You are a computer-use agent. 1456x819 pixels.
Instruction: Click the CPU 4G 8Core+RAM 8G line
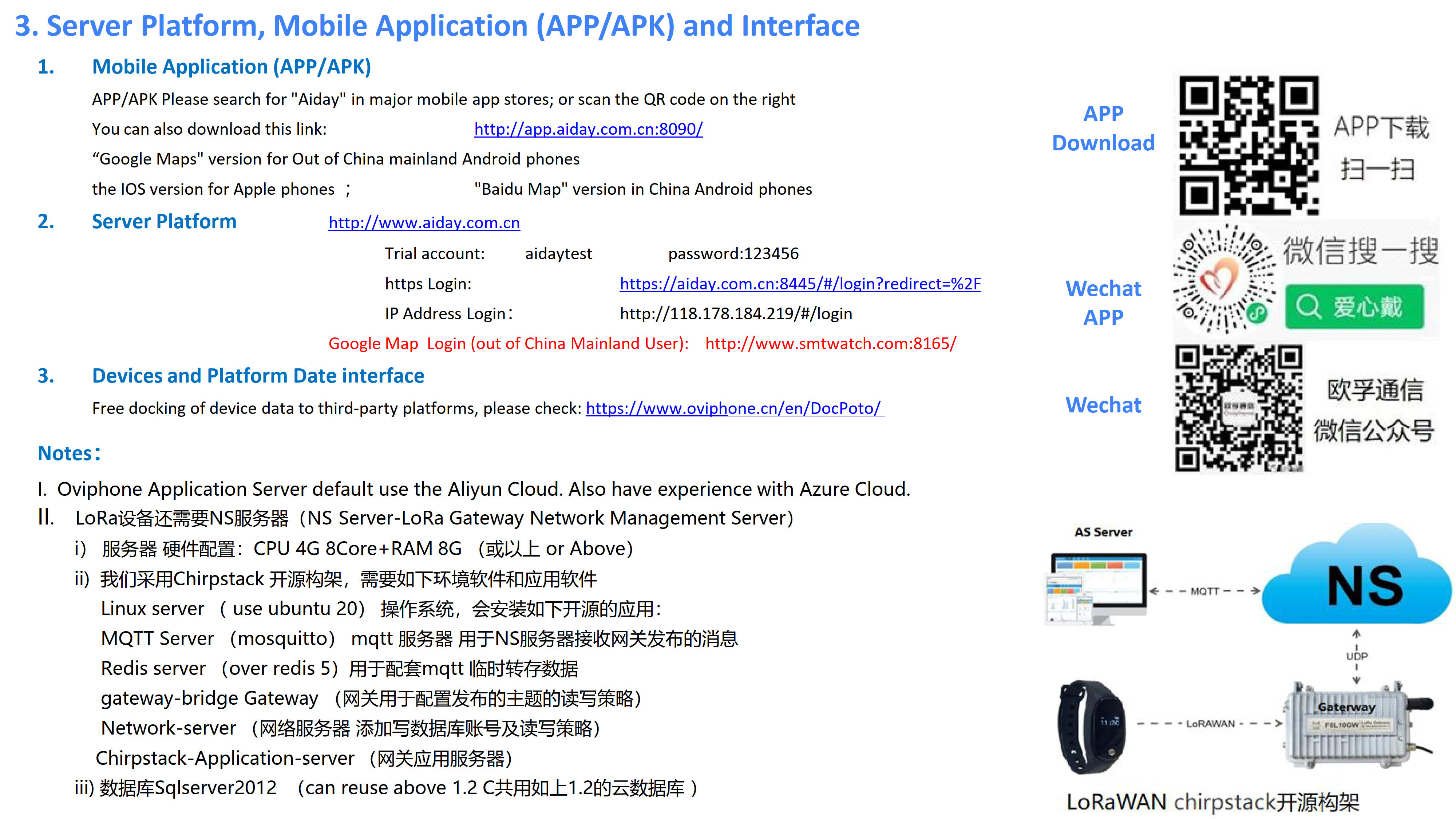tap(354, 549)
